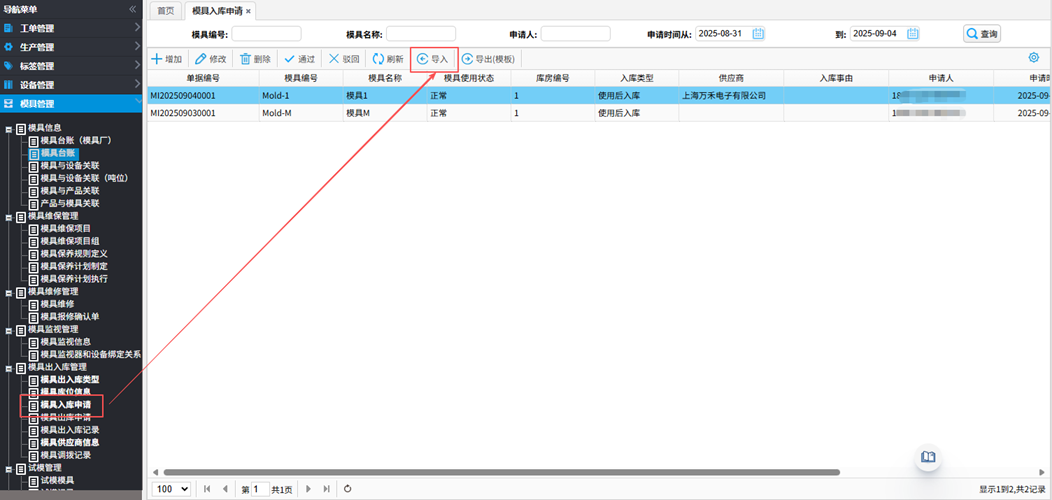1052x500 pixels.
Task: Reload the grid using the pagination refresh icon
Action: tap(348, 489)
